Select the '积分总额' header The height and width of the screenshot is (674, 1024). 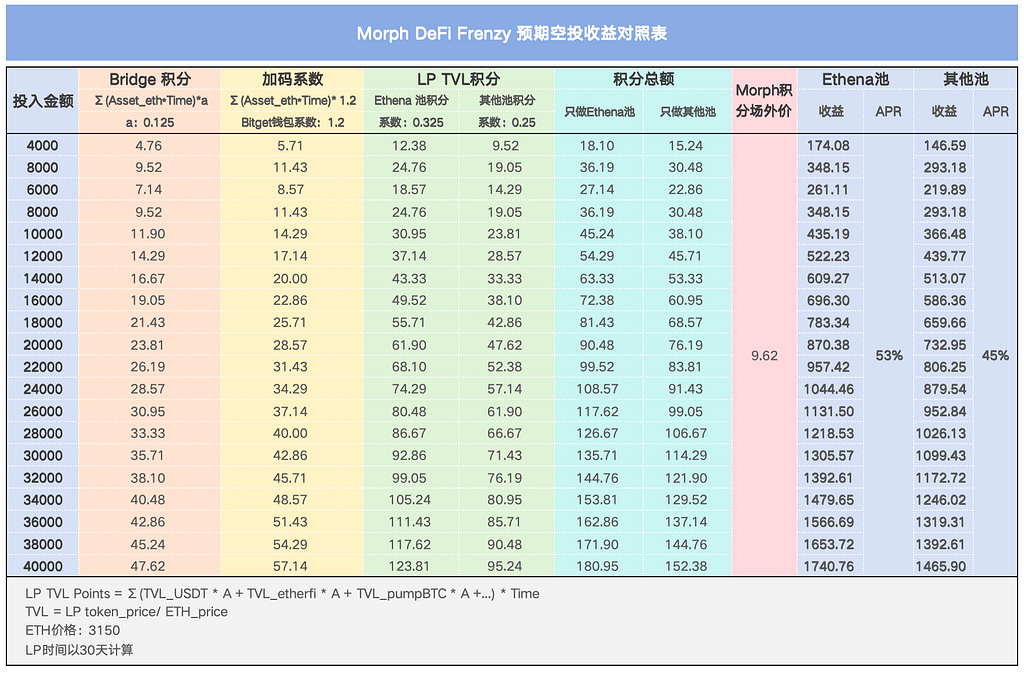(643, 79)
